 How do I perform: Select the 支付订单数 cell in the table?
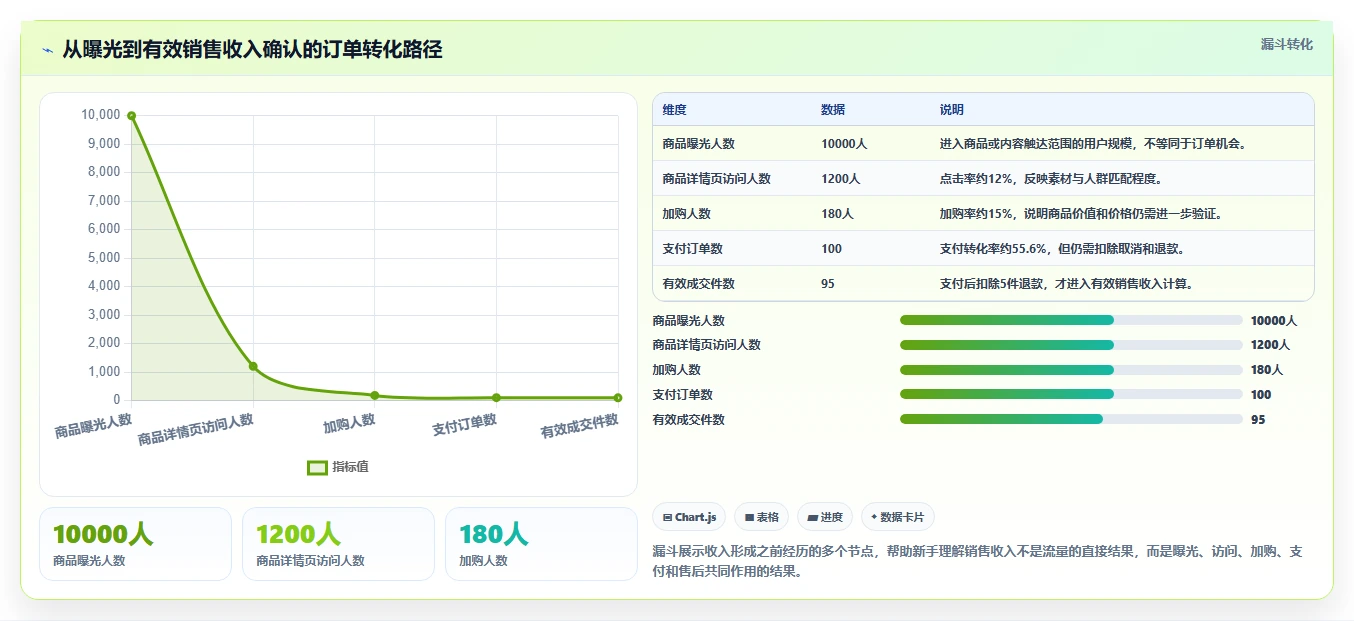[x=692, y=249]
